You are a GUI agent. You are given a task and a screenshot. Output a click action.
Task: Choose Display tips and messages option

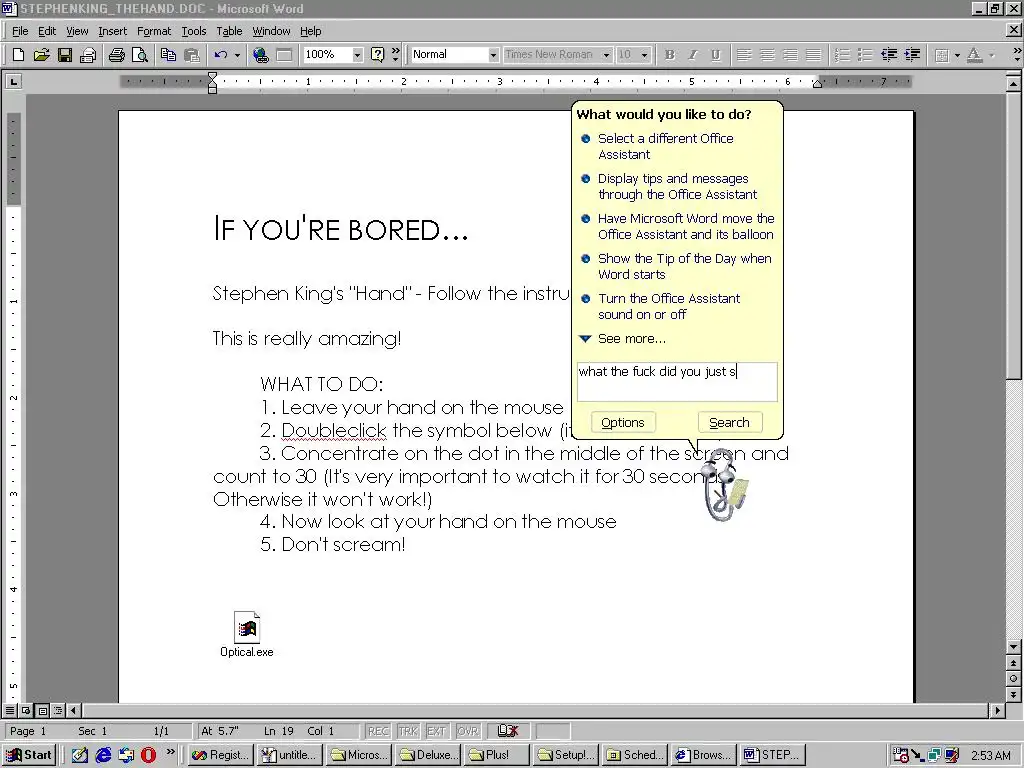677,187
